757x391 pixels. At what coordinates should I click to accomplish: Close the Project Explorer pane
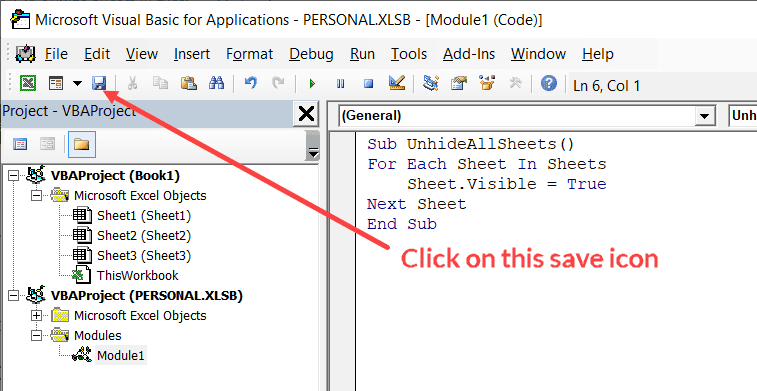point(306,114)
